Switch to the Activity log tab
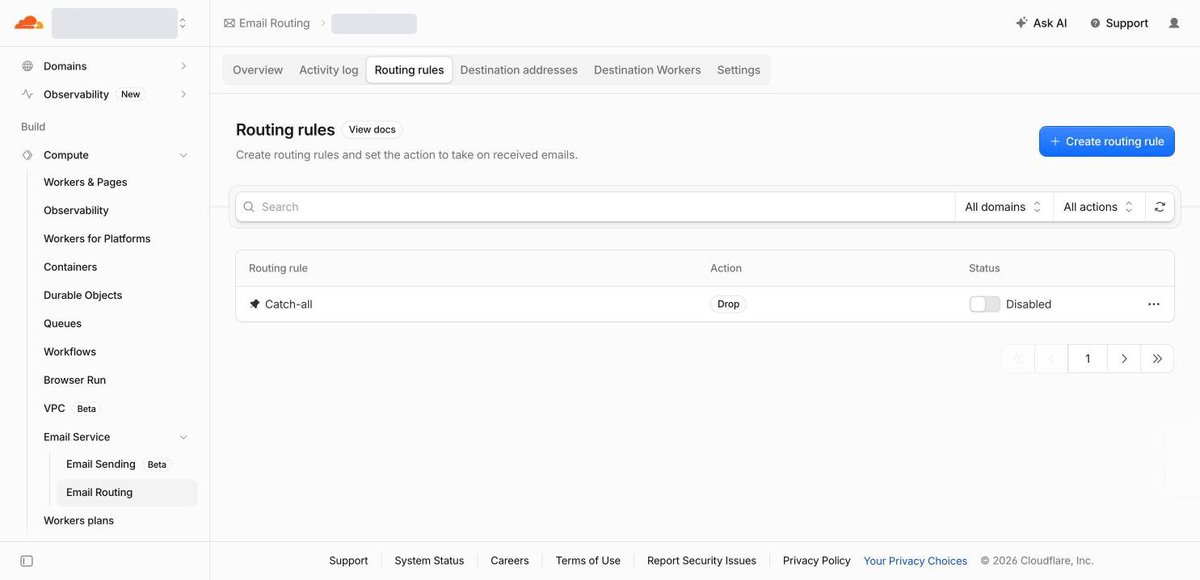 329,70
